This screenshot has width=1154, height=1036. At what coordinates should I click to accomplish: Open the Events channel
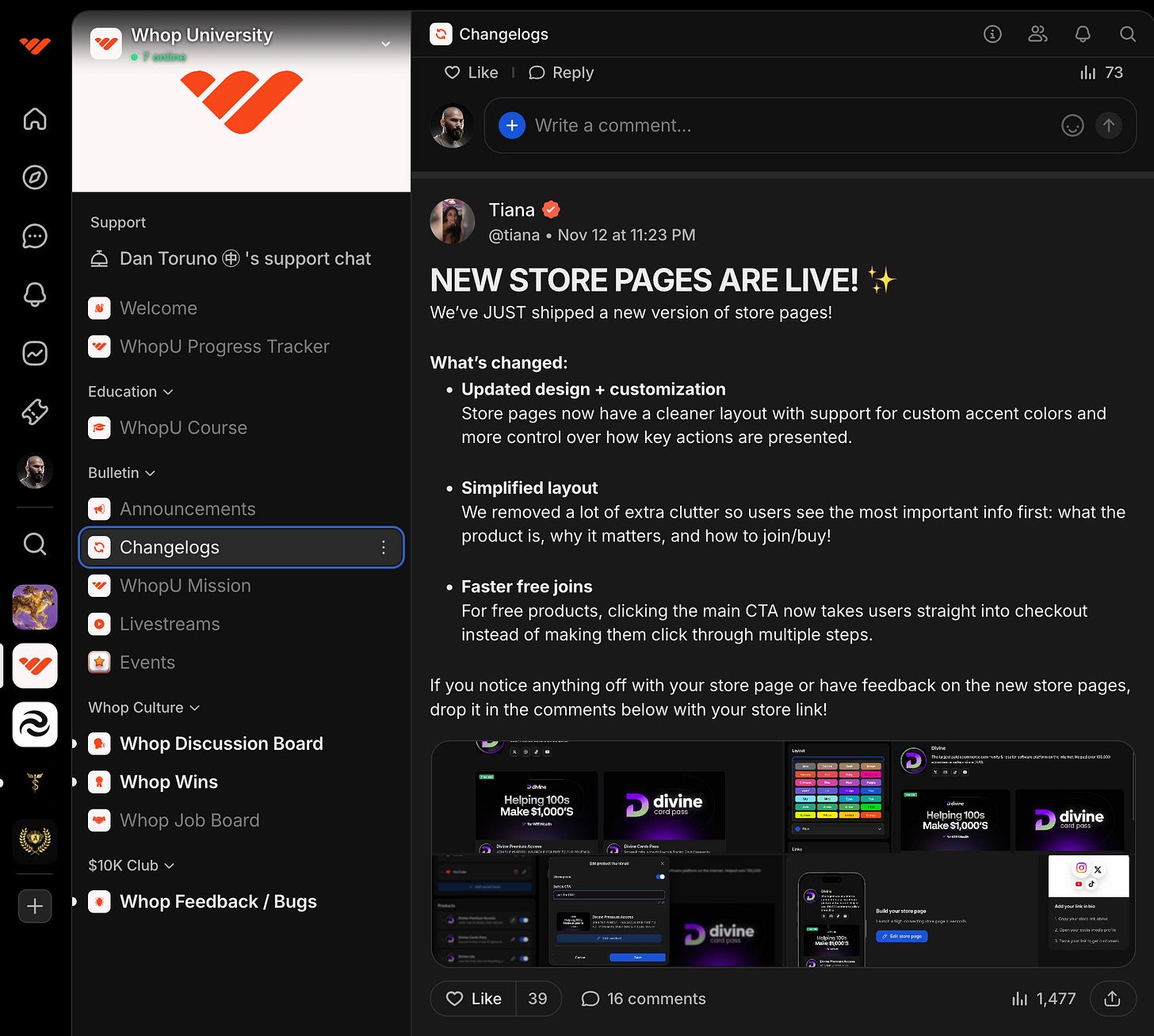click(241, 662)
